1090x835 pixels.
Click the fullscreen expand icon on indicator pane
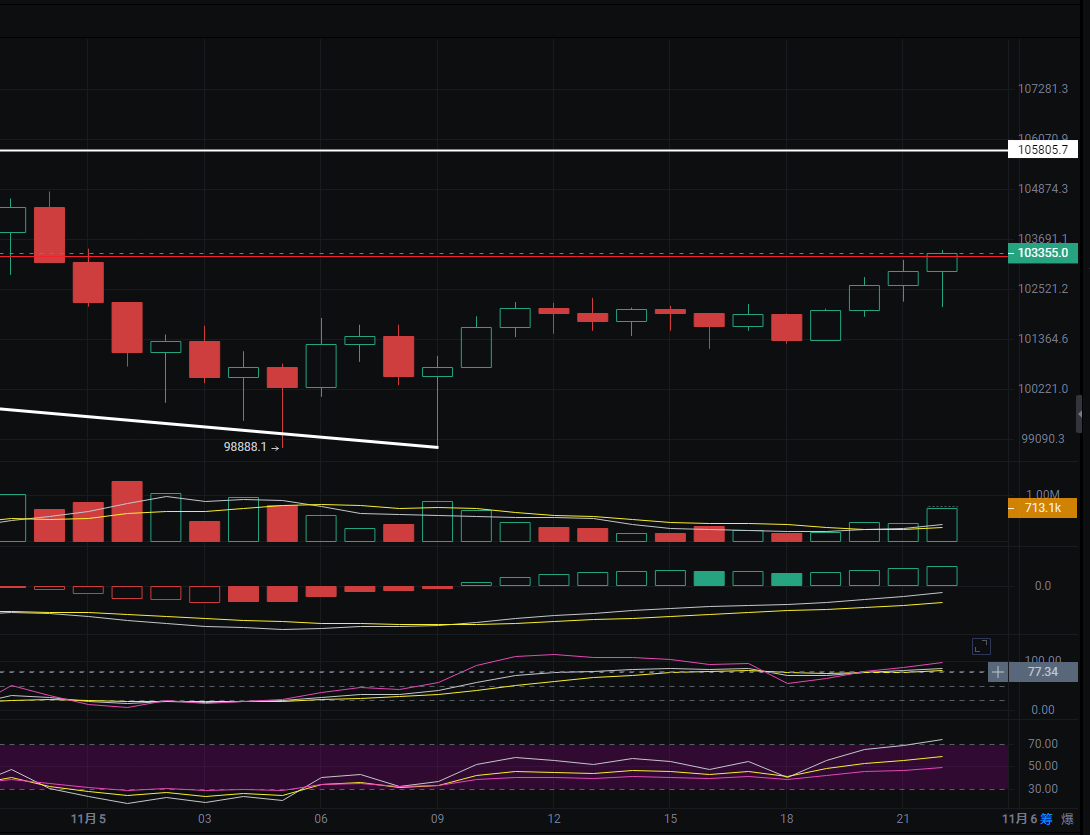(981, 646)
